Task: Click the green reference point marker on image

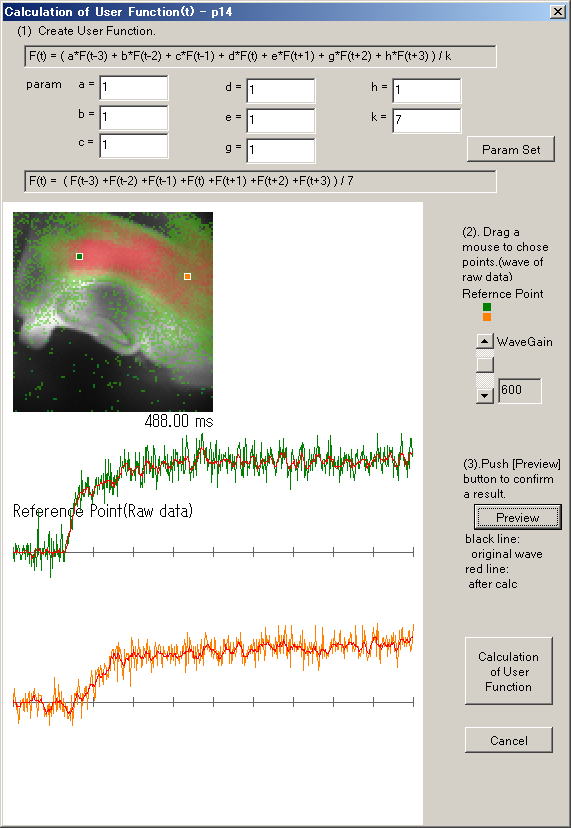Action: pos(79,256)
